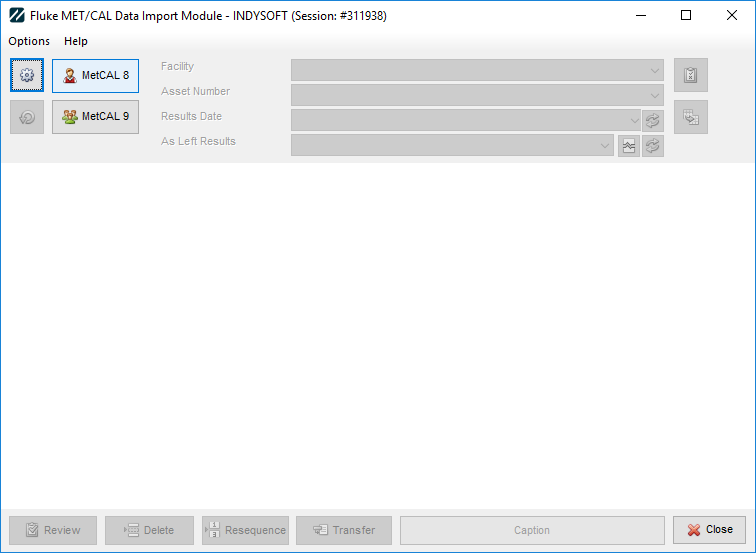Click the chart icon beside As Left Results
756x553 pixels.
tap(628, 146)
